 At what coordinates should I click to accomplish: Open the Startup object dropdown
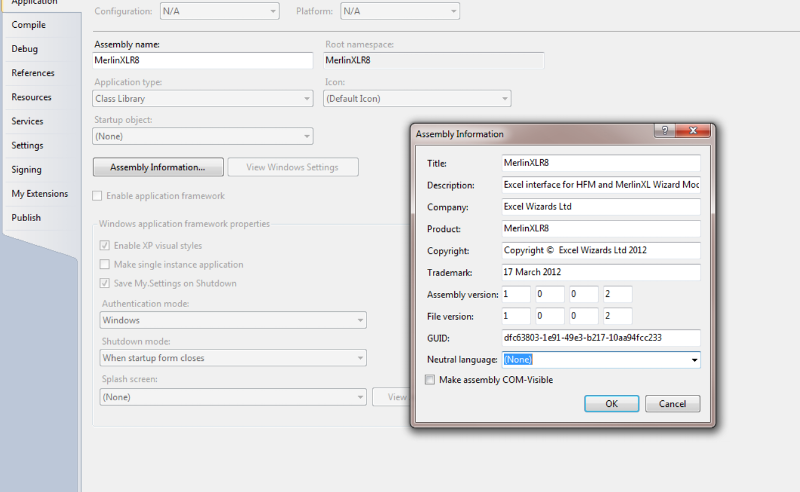203,136
